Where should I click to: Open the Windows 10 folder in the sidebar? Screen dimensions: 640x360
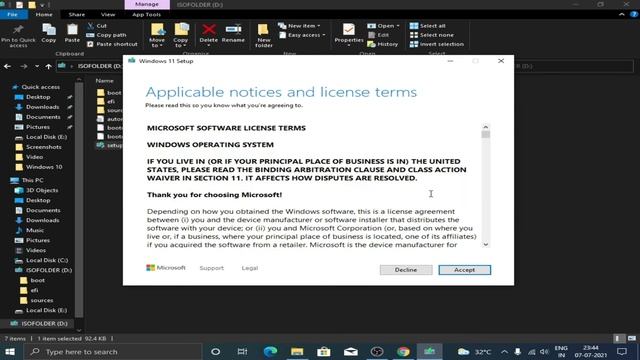[44, 167]
